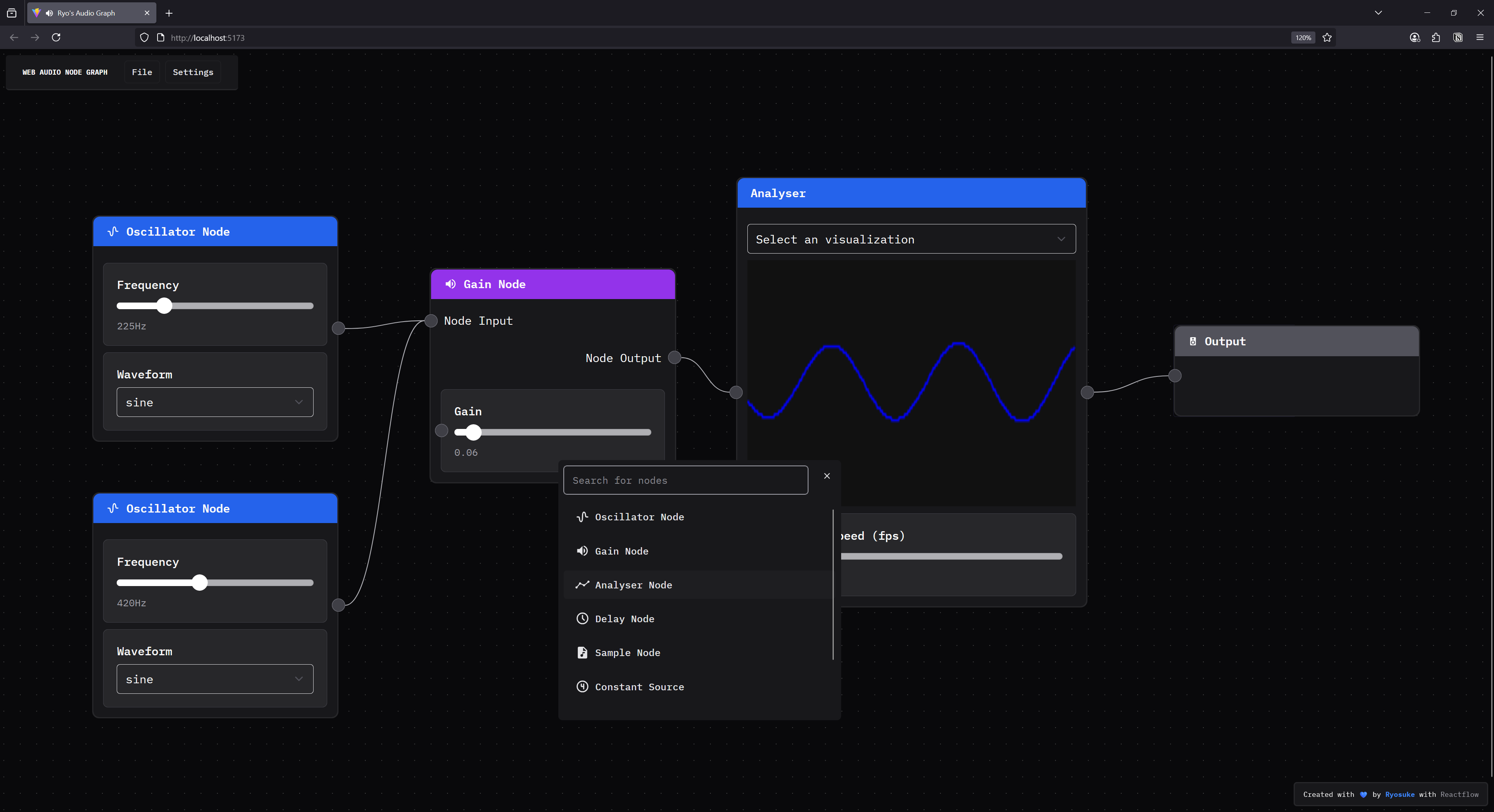Click the Output node header icon
1494x812 pixels.
coord(1192,341)
